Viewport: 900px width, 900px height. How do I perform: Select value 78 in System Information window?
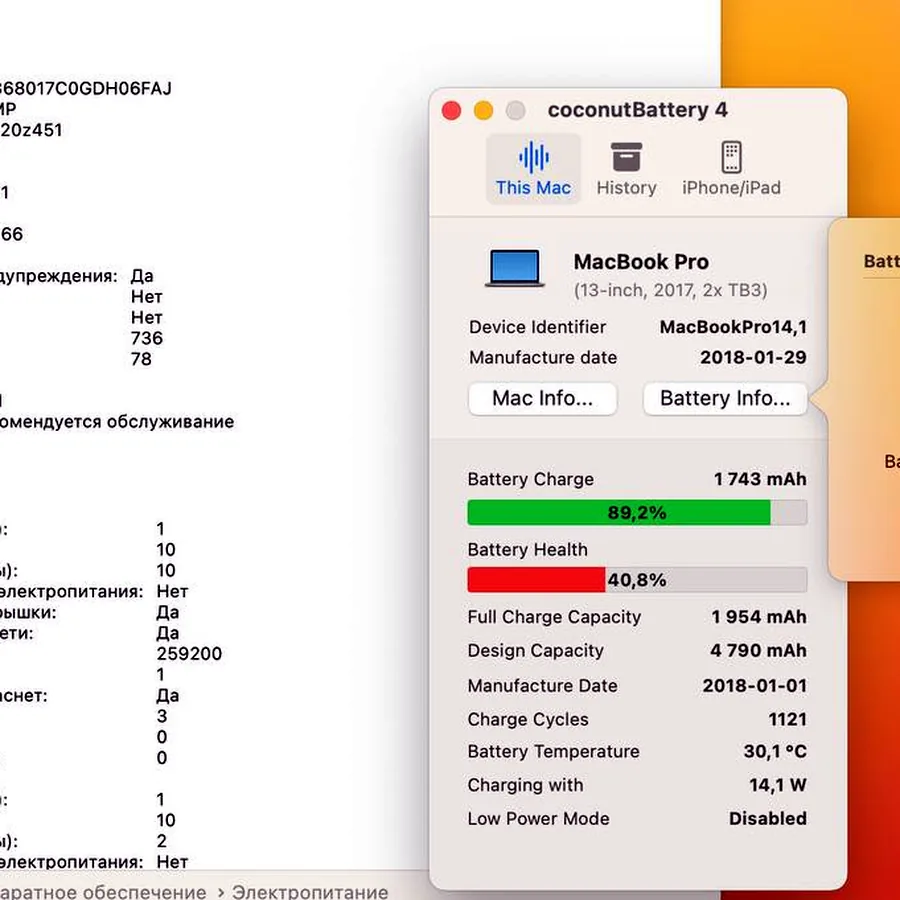[141, 359]
